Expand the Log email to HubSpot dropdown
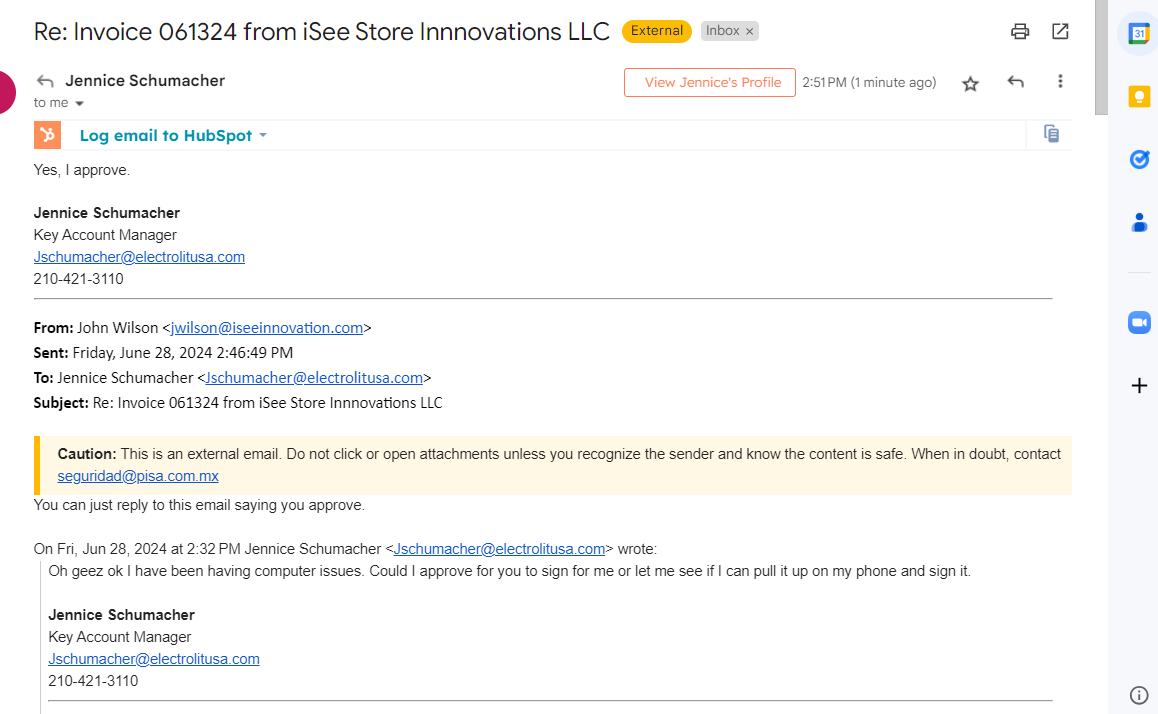The width and height of the screenshot is (1158, 714). [x=263, y=135]
